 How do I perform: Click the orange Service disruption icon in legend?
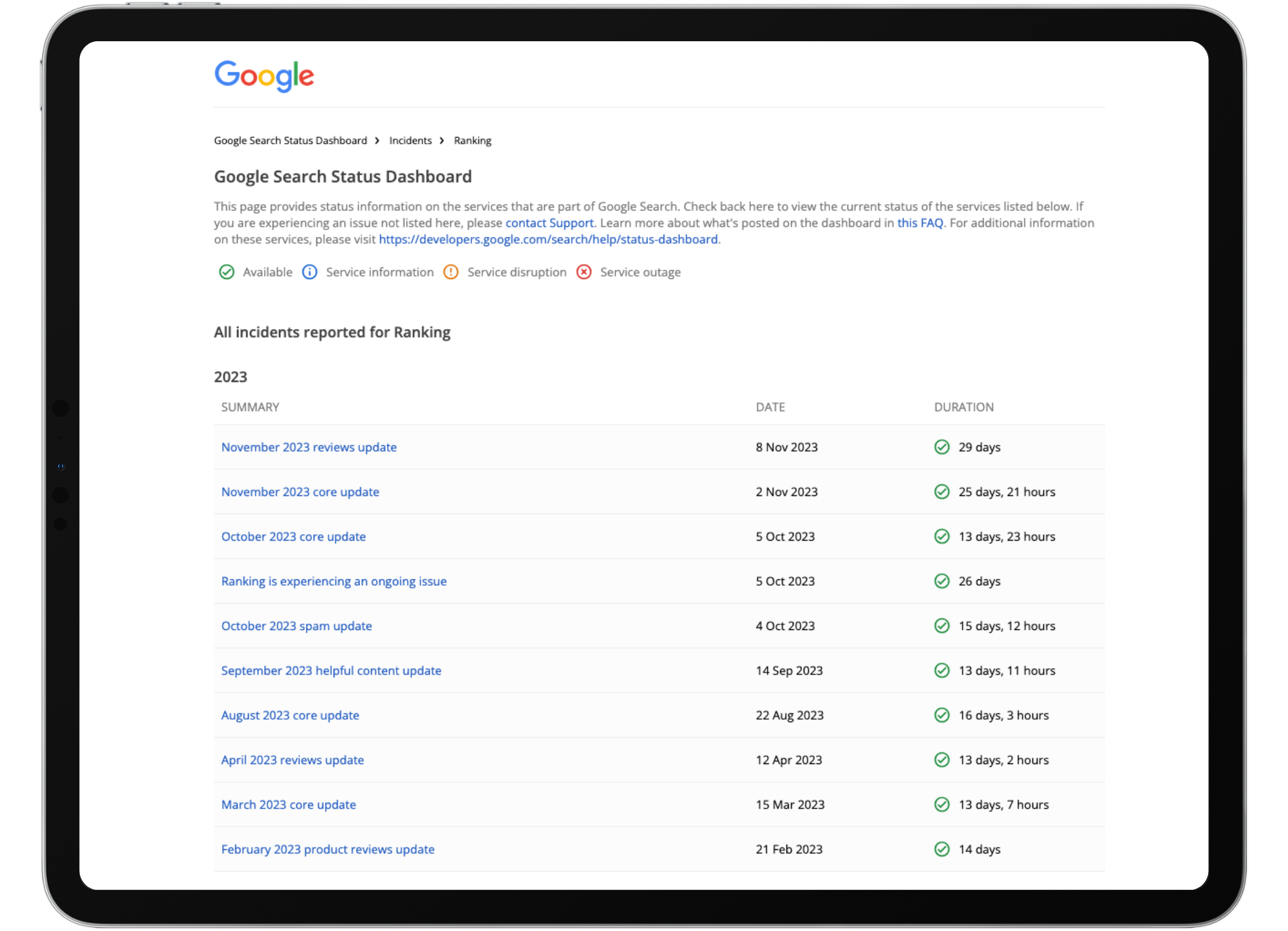tap(451, 272)
